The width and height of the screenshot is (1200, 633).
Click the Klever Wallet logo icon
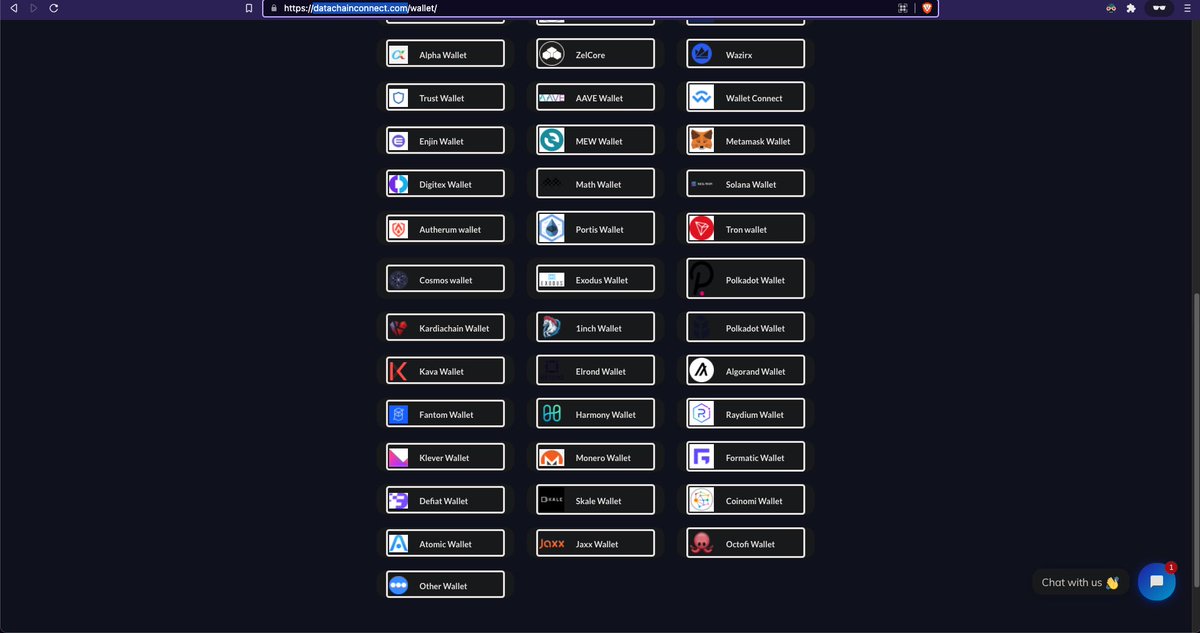398,458
